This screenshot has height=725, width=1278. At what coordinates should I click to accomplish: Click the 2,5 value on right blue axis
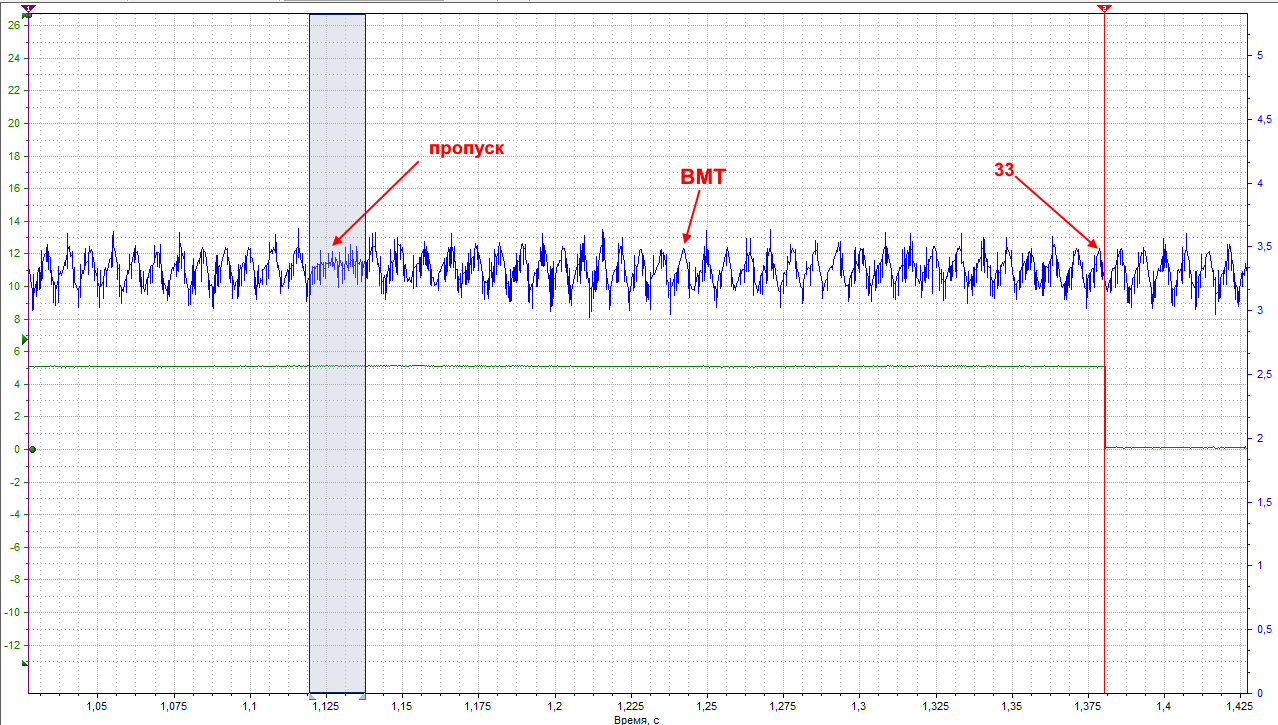click(1264, 374)
